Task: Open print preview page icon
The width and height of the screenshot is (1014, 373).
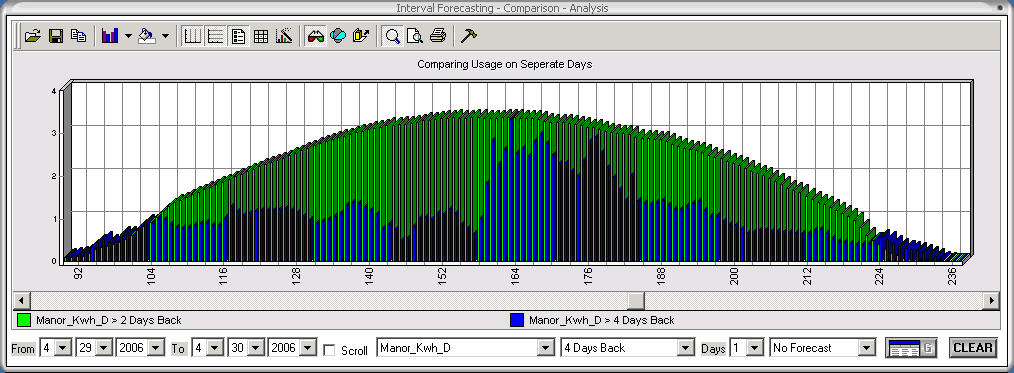Action: tap(415, 36)
